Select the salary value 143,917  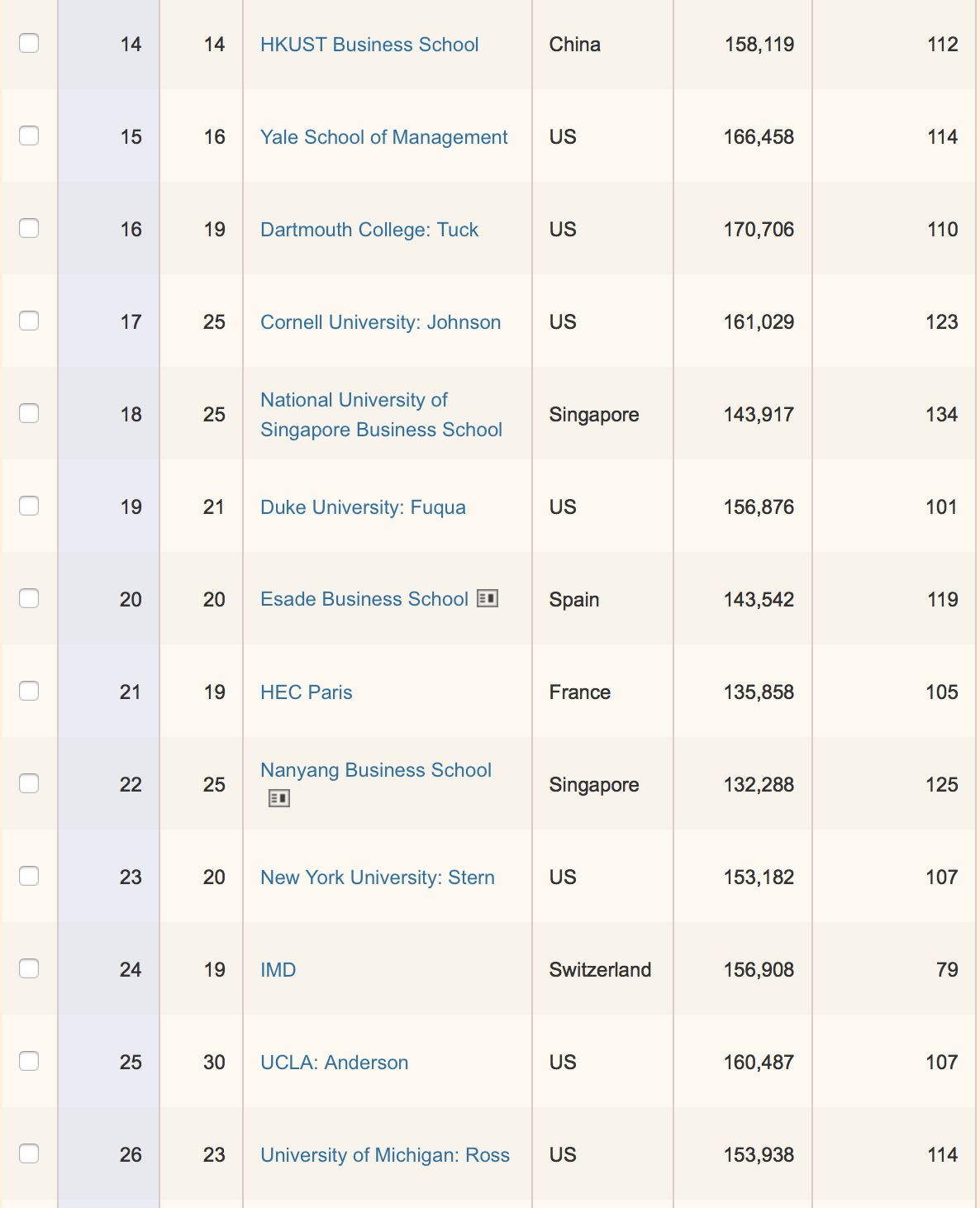(759, 415)
